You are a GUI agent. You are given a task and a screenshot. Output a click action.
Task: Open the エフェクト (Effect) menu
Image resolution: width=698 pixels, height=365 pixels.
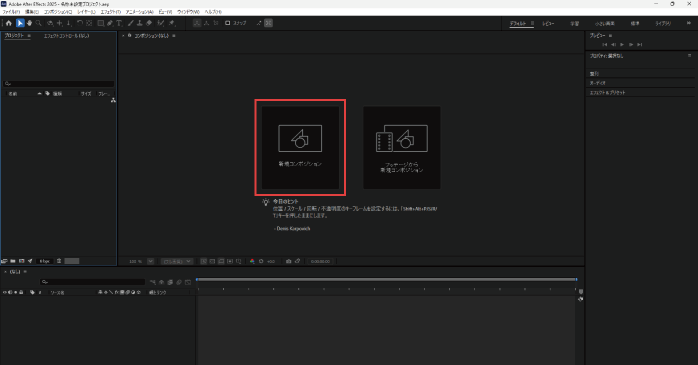110,12
